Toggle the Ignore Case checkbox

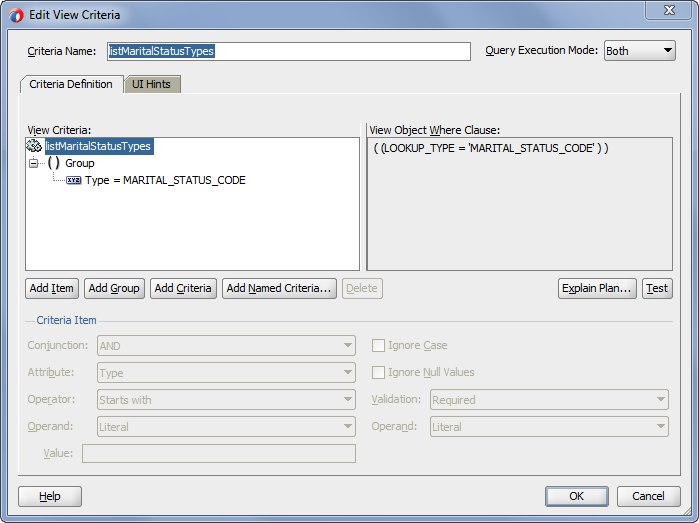378,346
